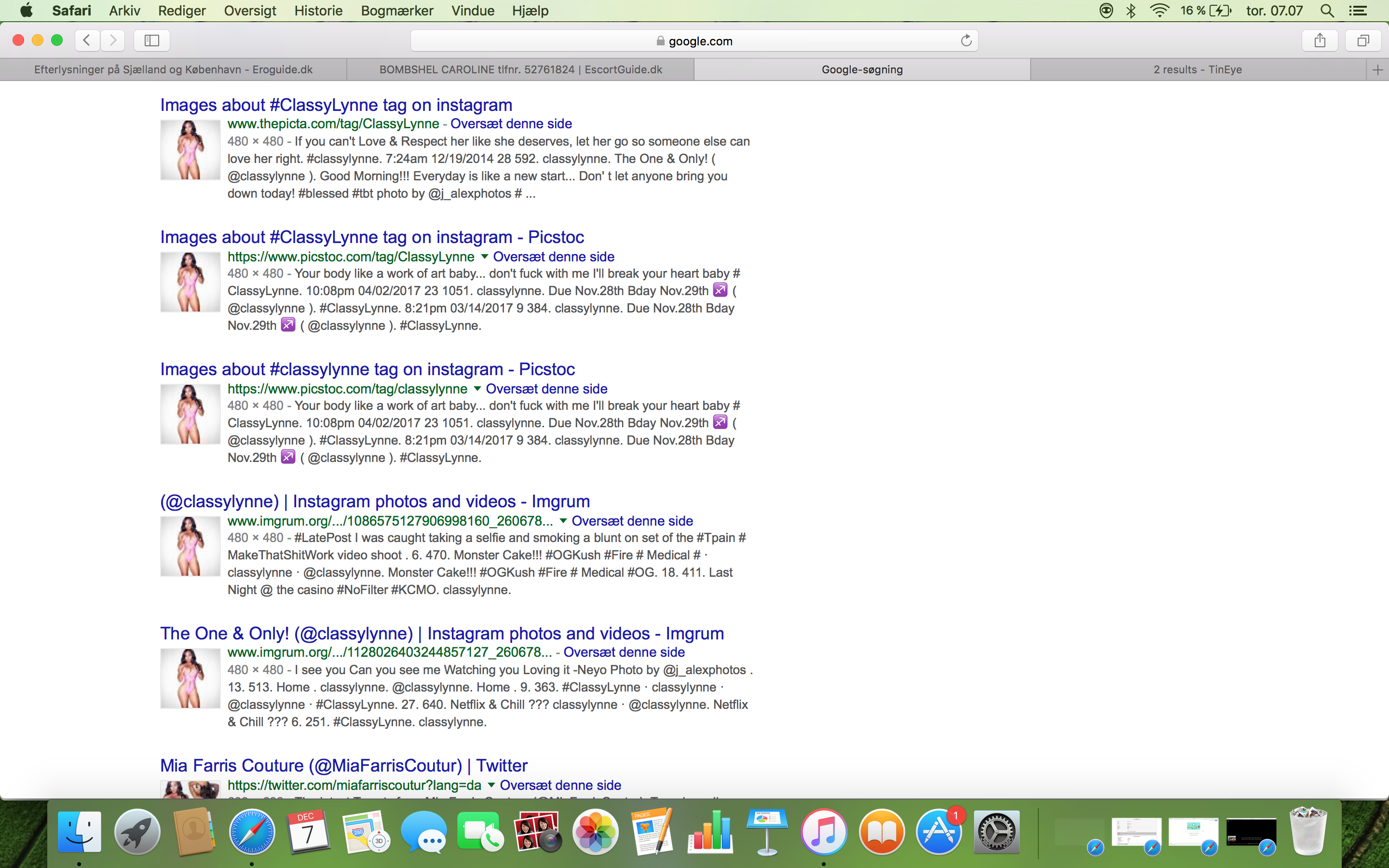Screen dimensions: 1389x868
Task: Click the Bluetooth menu bar icon
Action: click(1130, 10)
